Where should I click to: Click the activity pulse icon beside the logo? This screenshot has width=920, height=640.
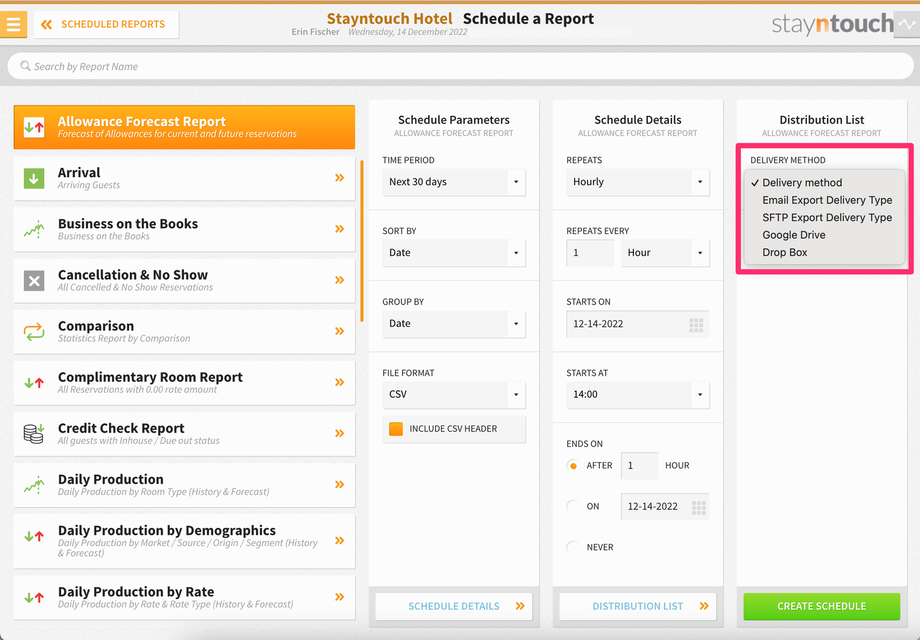click(907, 25)
